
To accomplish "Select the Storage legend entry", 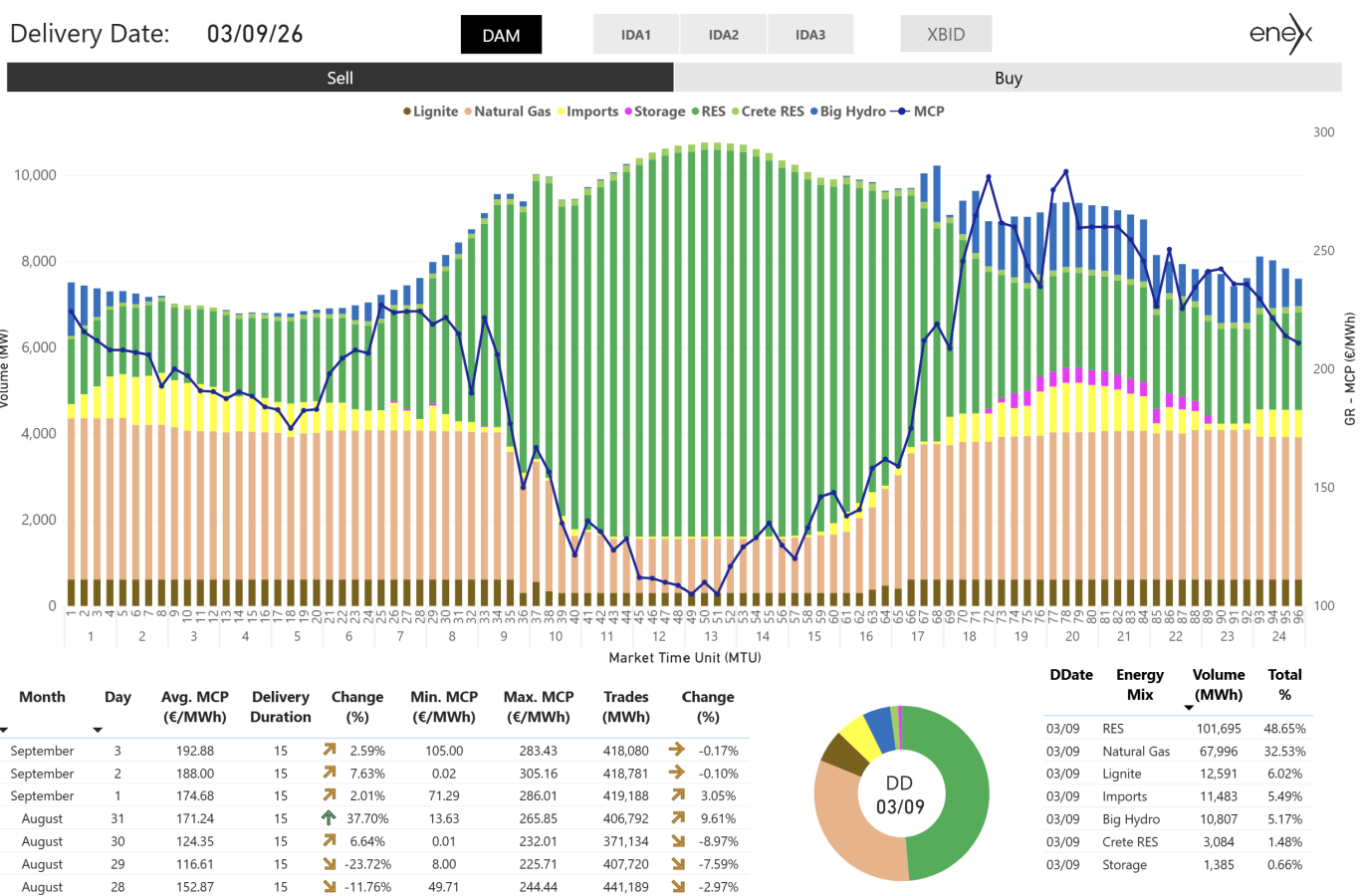I will (x=654, y=112).
